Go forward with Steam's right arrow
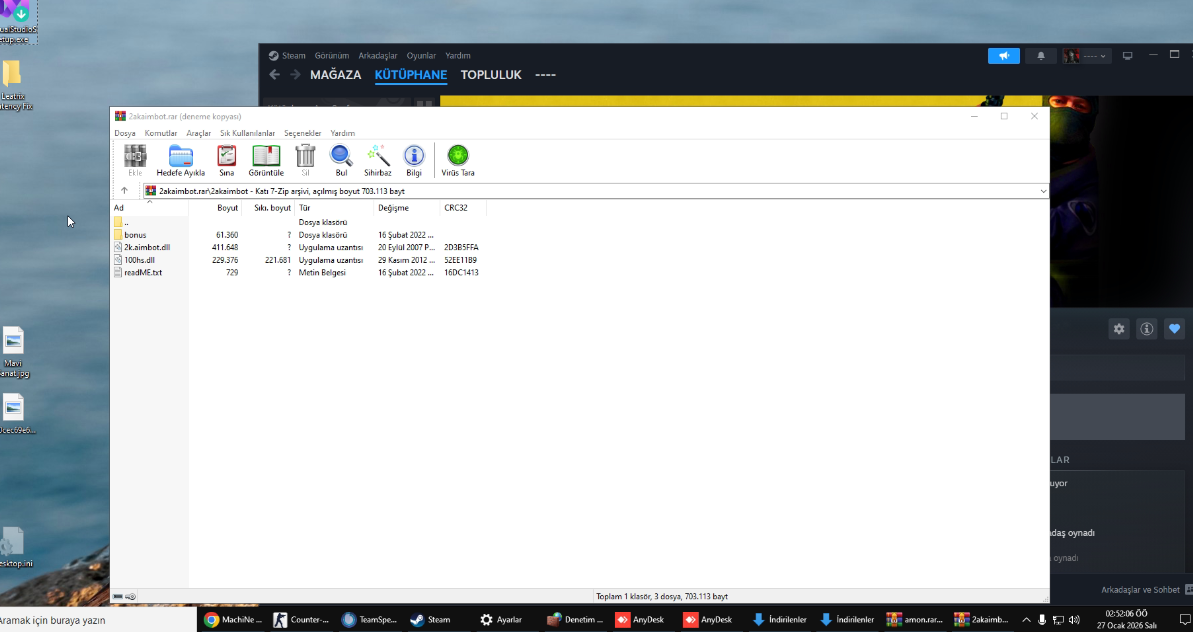Image resolution: width=1193 pixels, height=632 pixels. [x=295, y=75]
